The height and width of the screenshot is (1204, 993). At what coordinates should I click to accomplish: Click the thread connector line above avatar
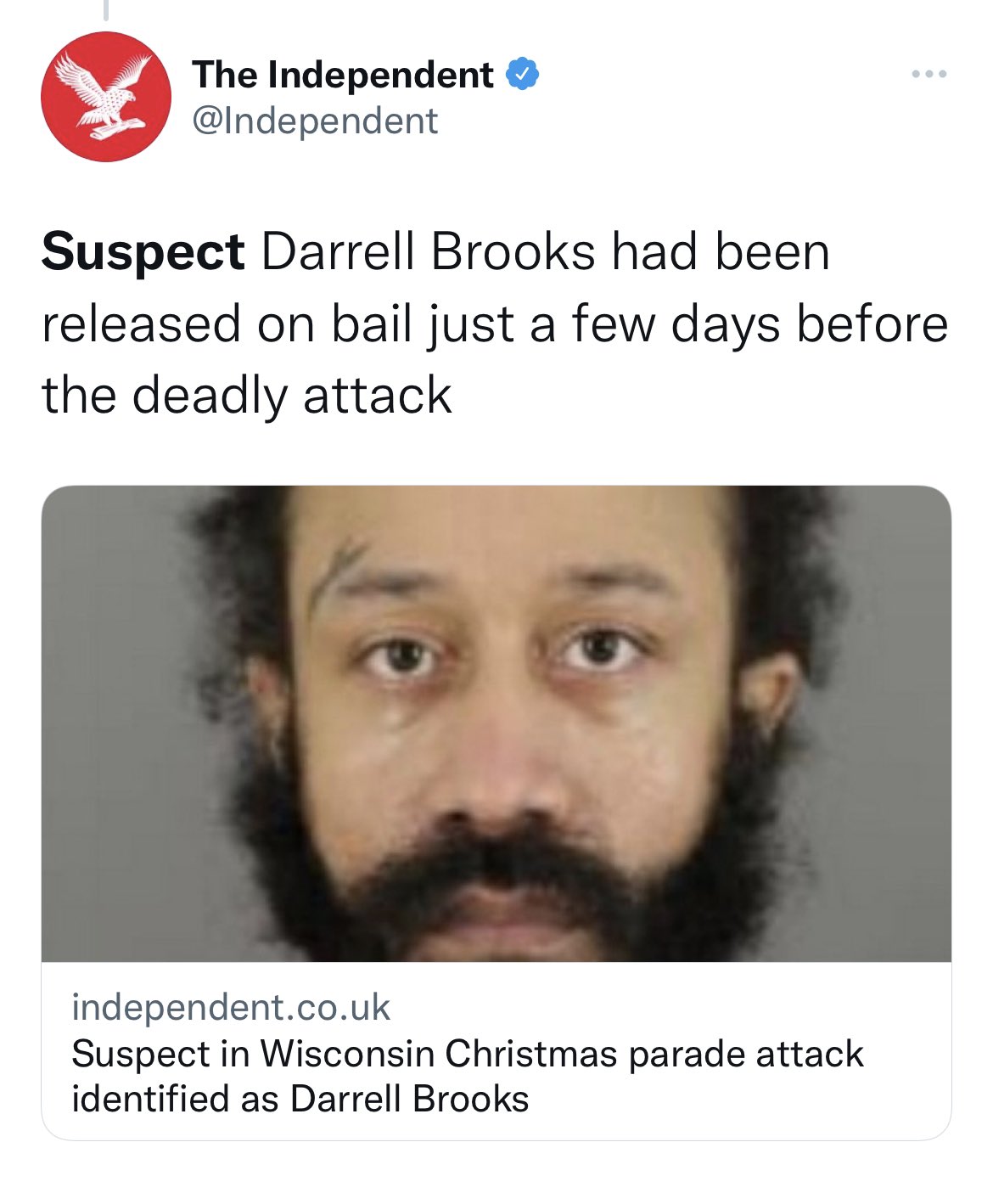pos(106,10)
